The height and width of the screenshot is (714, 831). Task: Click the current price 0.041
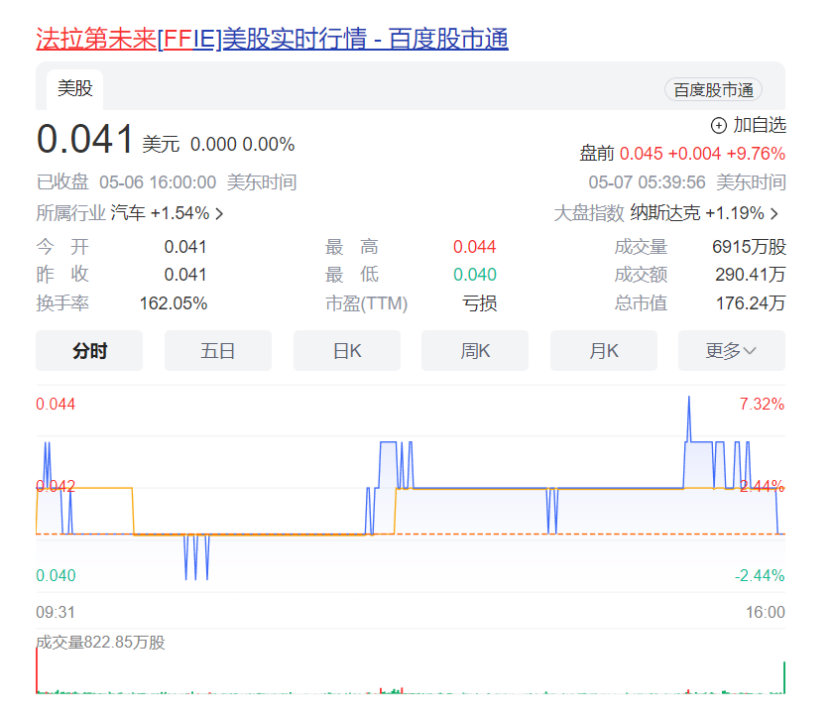click(x=85, y=139)
